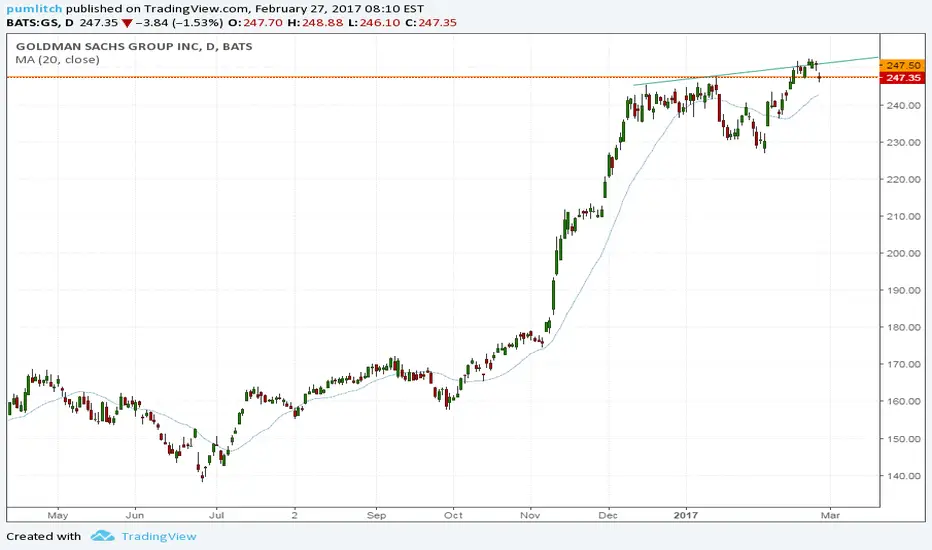932x550 pixels.
Task: Click the 170.00 price axis label
Action: (902, 364)
